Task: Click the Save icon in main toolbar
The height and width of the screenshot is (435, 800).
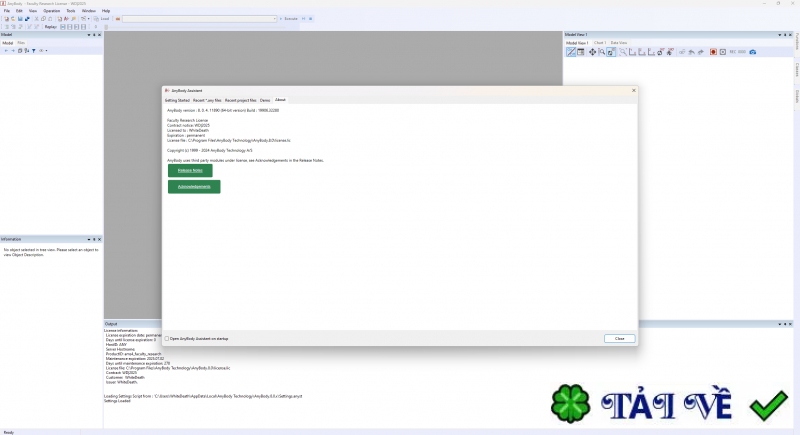Action: tap(20, 19)
